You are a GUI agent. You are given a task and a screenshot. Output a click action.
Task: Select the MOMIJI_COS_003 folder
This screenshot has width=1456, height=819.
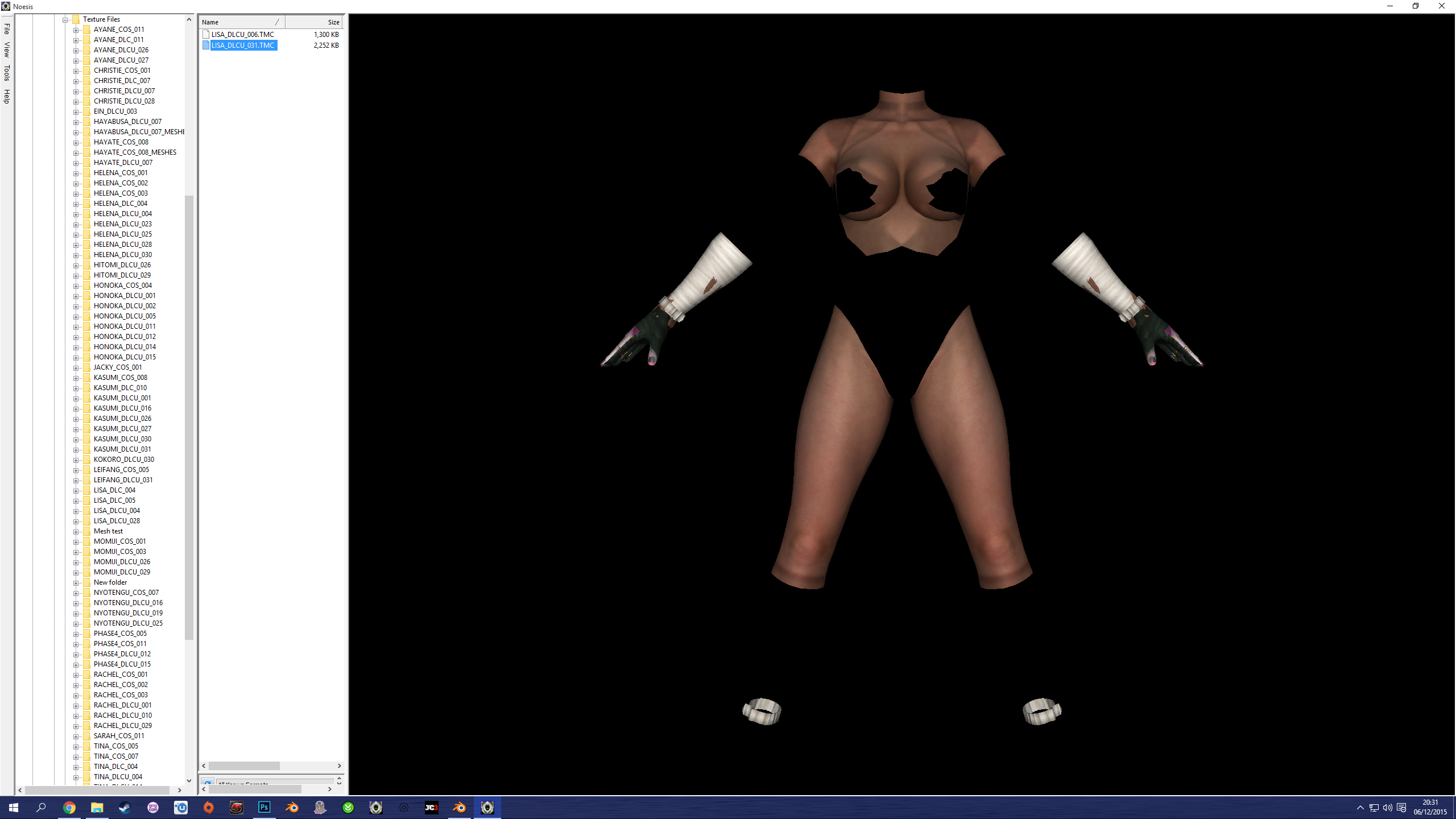[x=119, y=552]
